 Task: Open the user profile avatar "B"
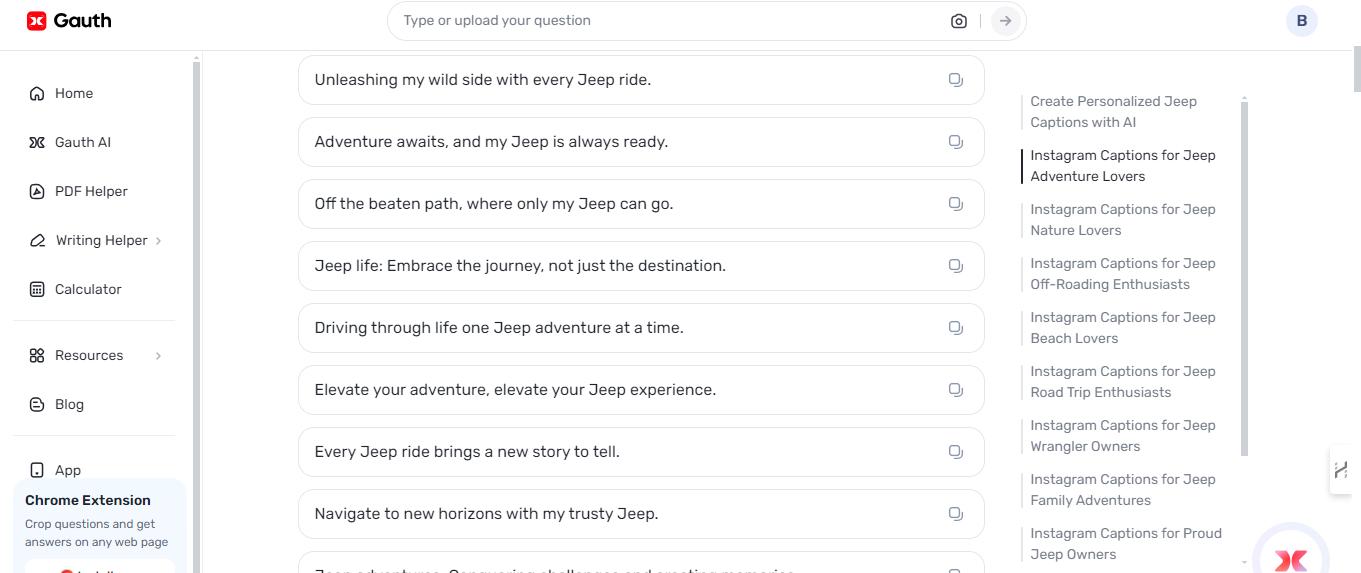click(x=1301, y=20)
